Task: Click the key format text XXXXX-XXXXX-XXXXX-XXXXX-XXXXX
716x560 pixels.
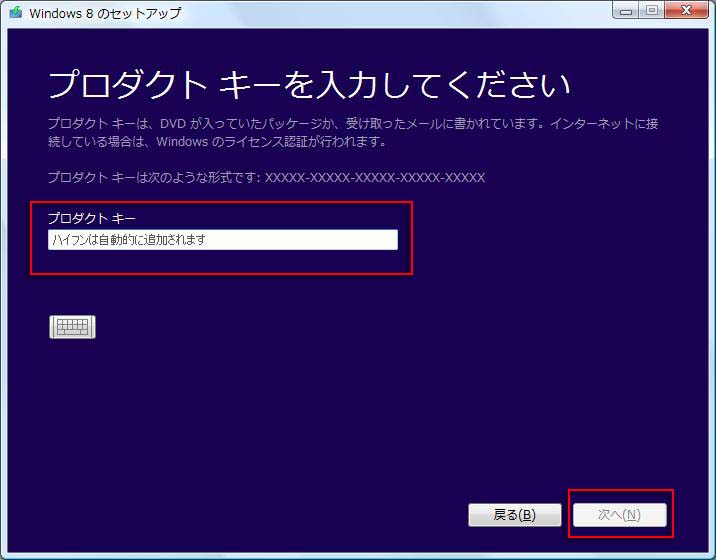Action: coord(375,177)
